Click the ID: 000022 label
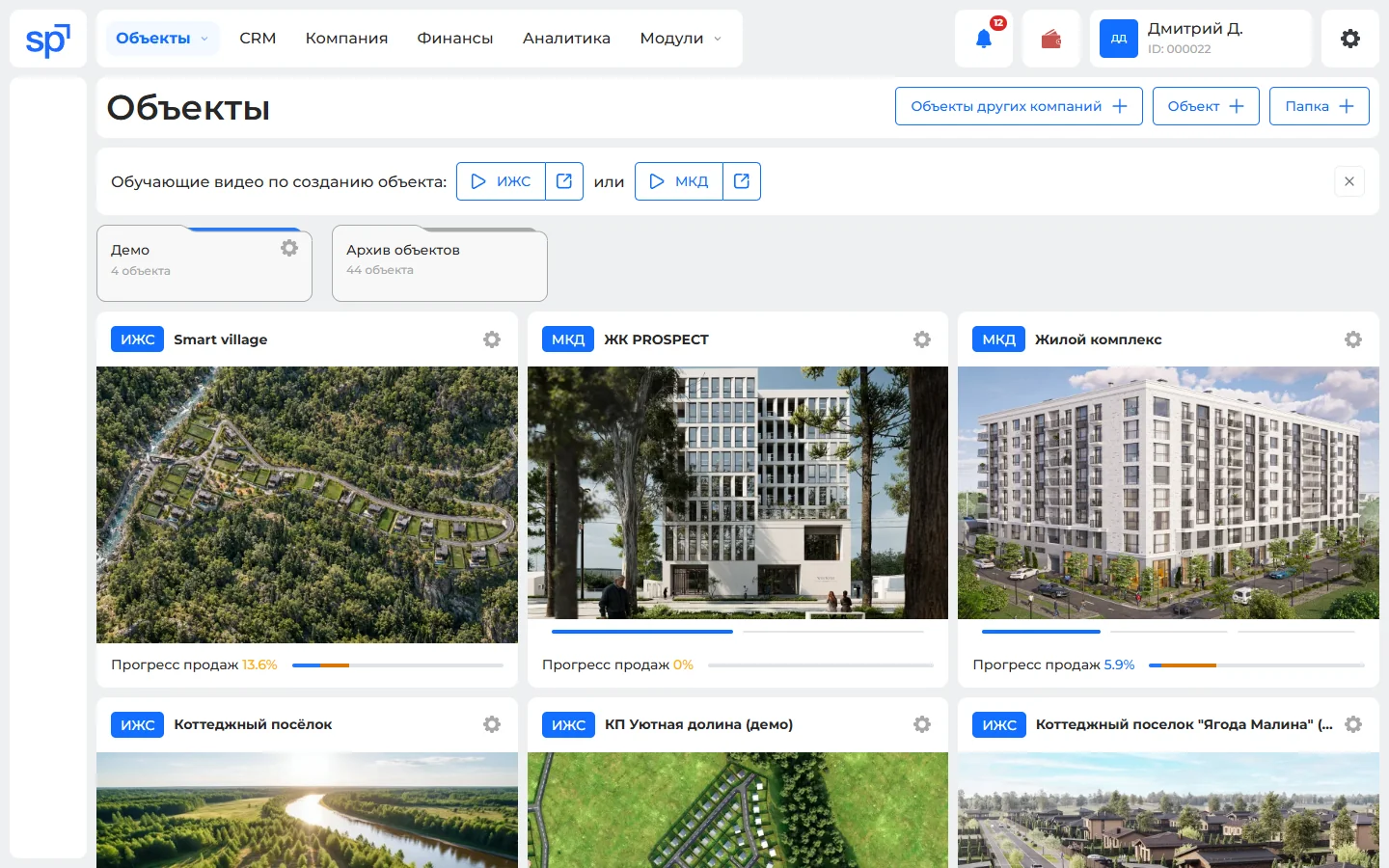Screen dimensions: 1389x868 point(1179,49)
